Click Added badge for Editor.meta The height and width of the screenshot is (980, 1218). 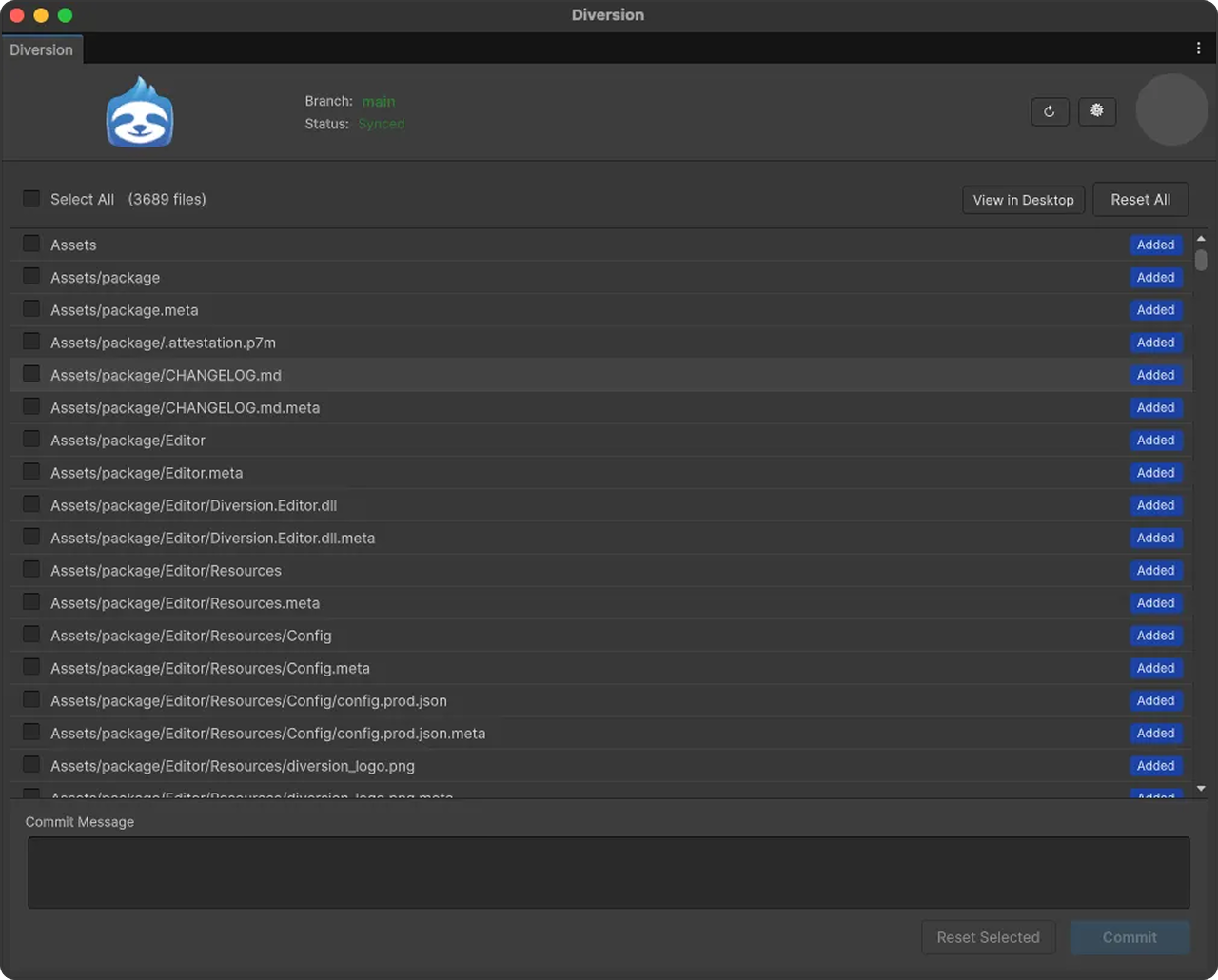click(1155, 473)
